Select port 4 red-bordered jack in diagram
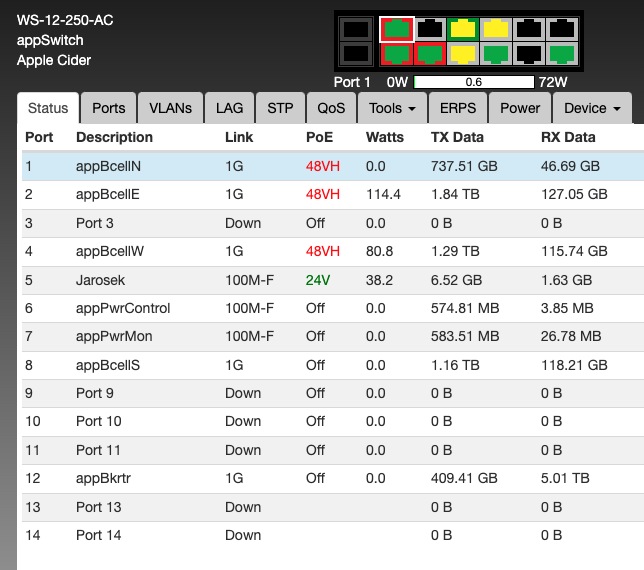The width and height of the screenshot is (644, 570). (430, 53)
